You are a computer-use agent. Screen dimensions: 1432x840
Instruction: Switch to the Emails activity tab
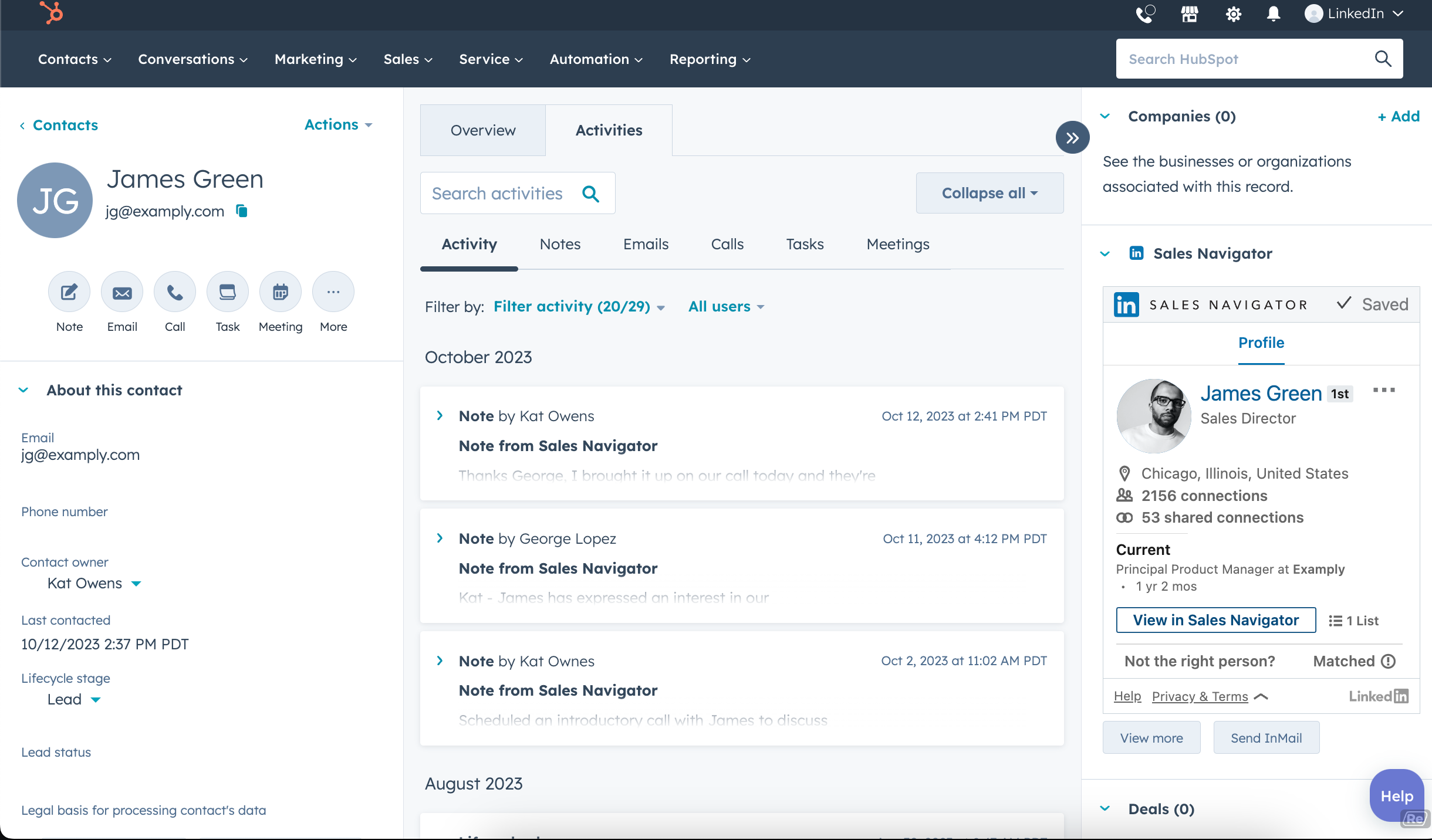click(646, 244)
